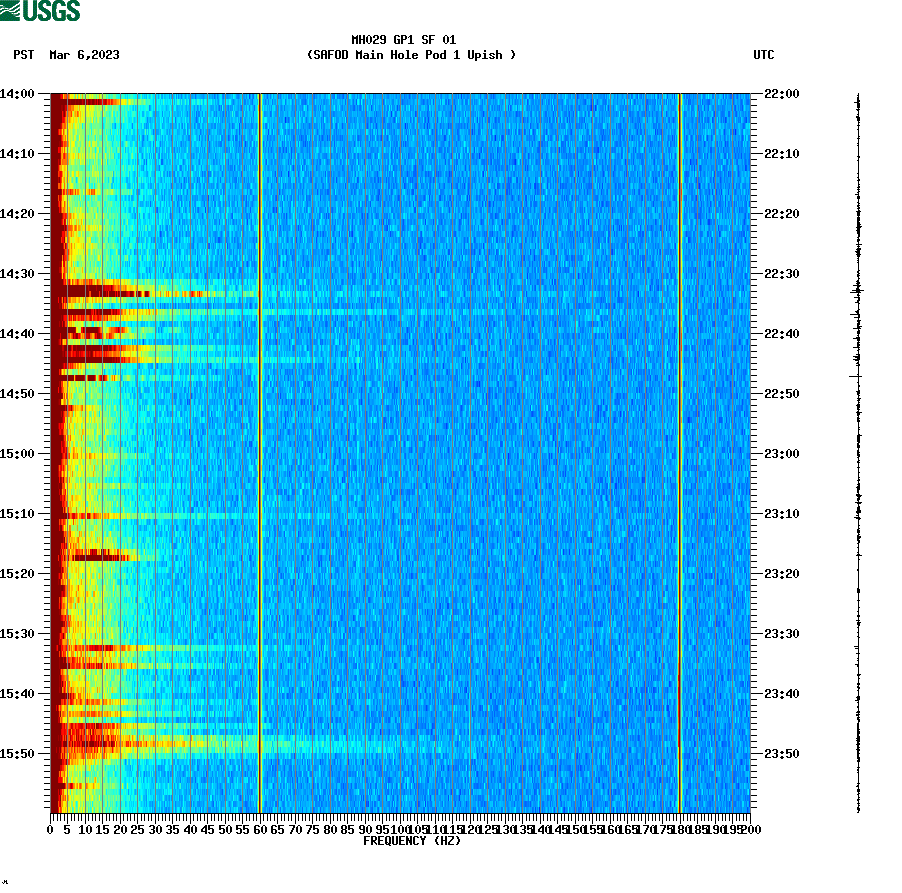Click the USGS logo
902x893 pixels.
pyautogui.click(x=40, y=12)
